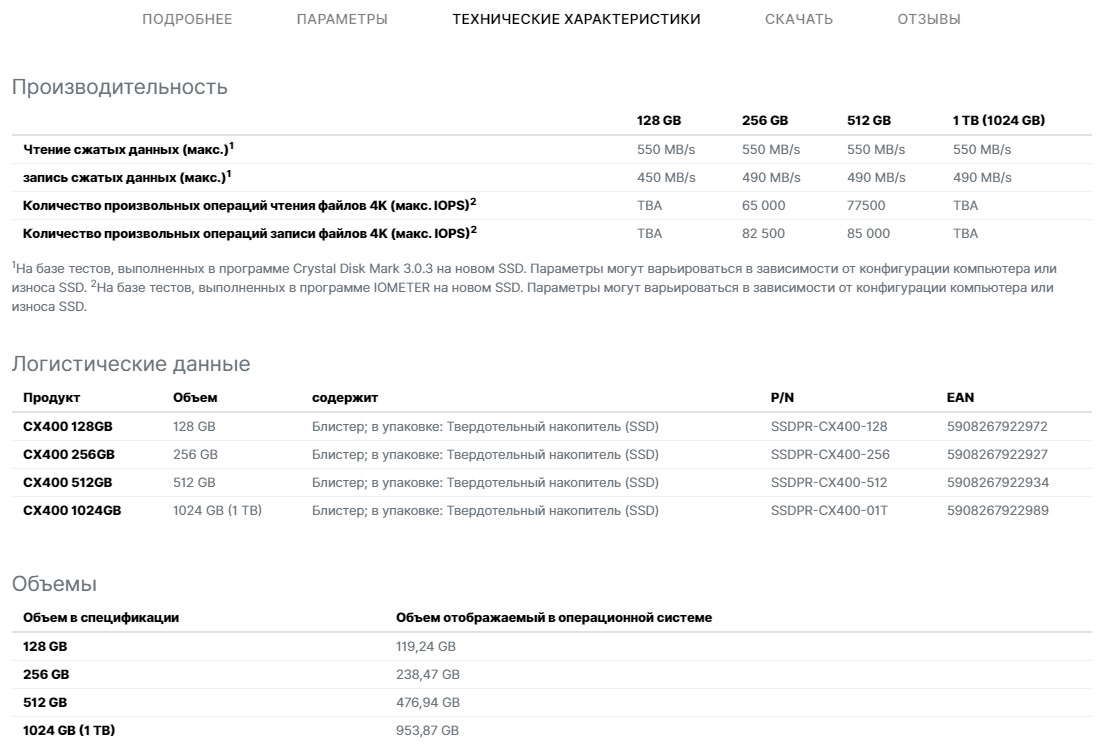The image size is (1111, 746).
Task: Select the 128 GB performance column header
Action: [x=658, y=120]
